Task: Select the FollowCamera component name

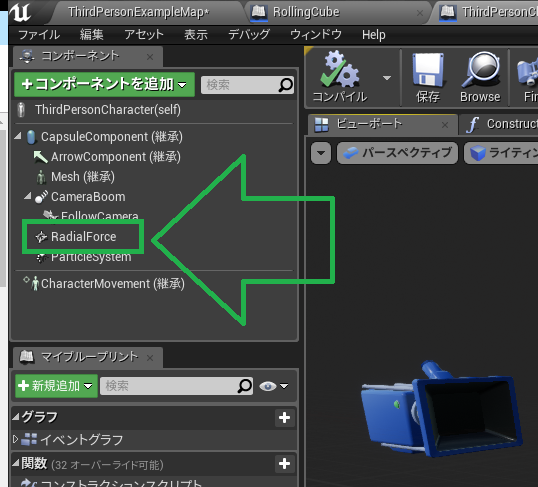Action: pyautogui.click(x=100, y=215)
